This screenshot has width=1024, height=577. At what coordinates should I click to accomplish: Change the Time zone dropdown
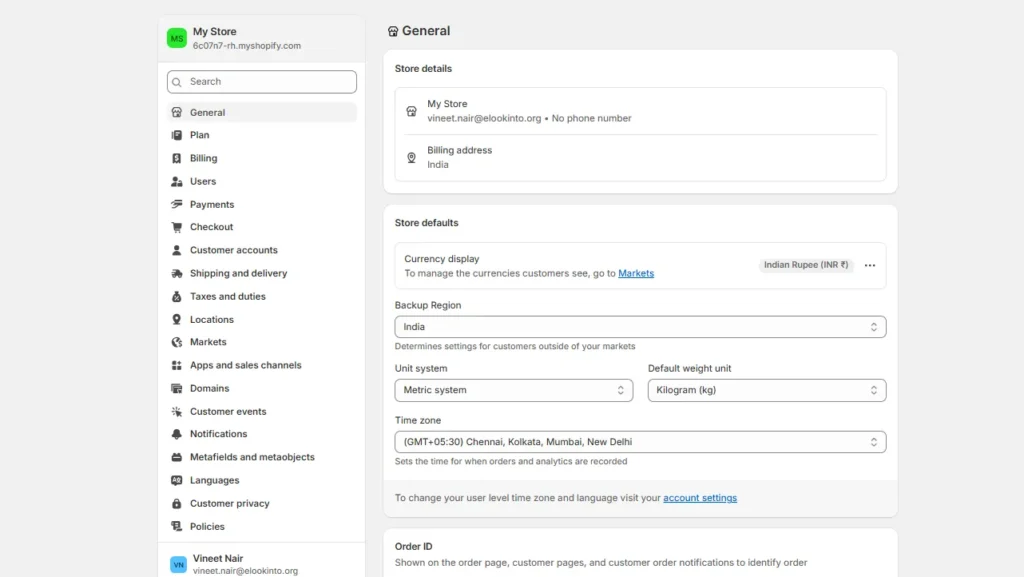click(640, 441)
